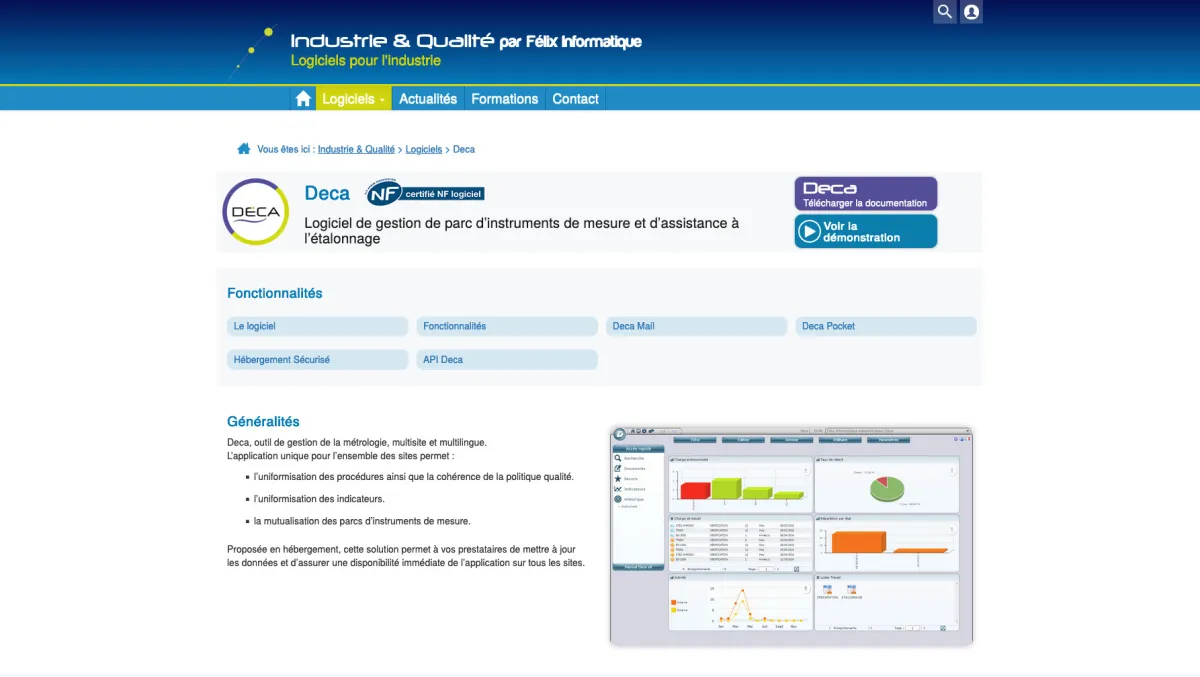Follow the Logiciels breadcrumb link
This screenshot has height=677, width=1200.
pyautogui.click(x=424, y=149)
